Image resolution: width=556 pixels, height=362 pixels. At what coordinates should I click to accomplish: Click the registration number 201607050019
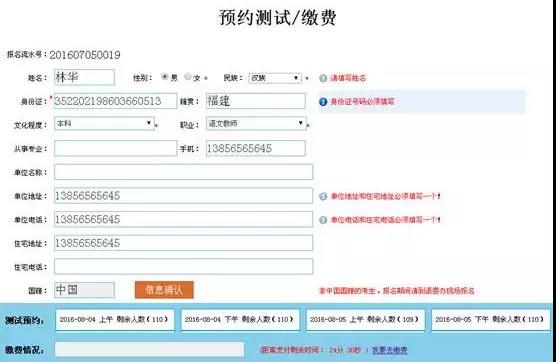pos(85,55)
